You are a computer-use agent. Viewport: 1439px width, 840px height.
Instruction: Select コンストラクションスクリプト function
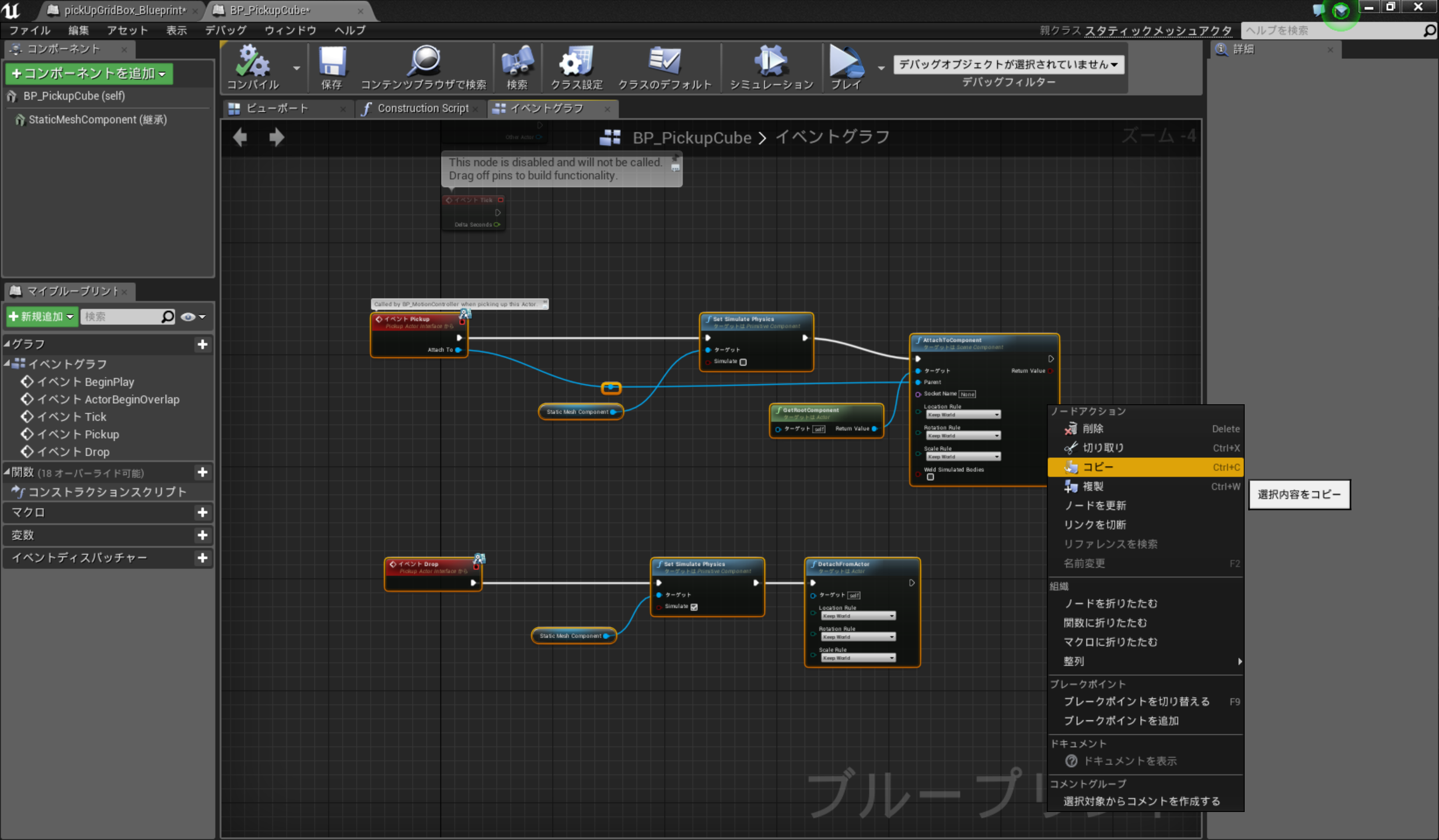[x=107, y=492]
